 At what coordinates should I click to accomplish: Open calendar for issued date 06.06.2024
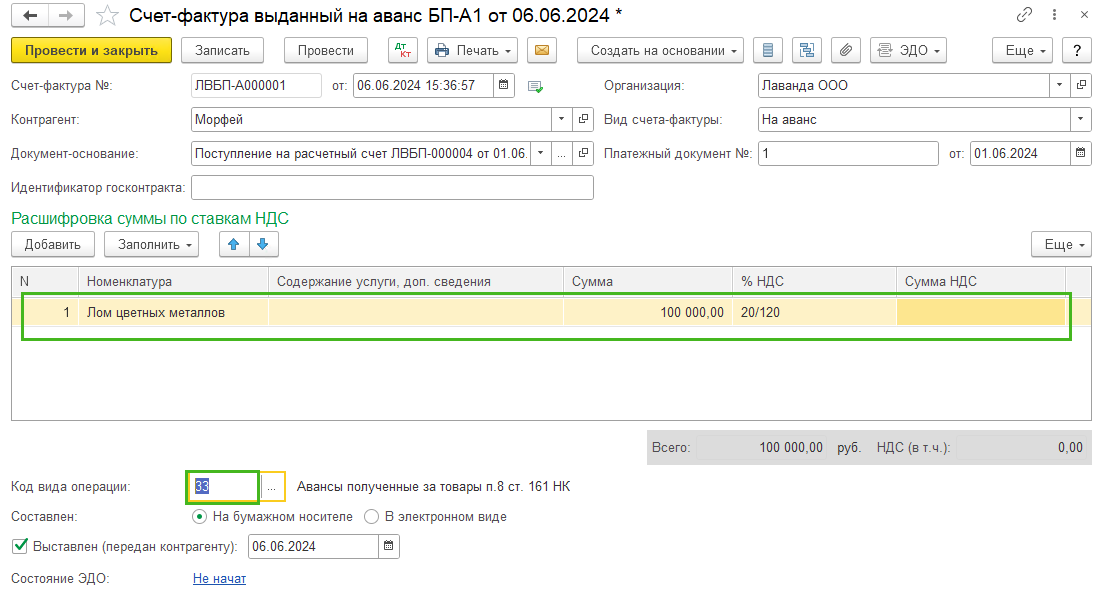(388, 546)
